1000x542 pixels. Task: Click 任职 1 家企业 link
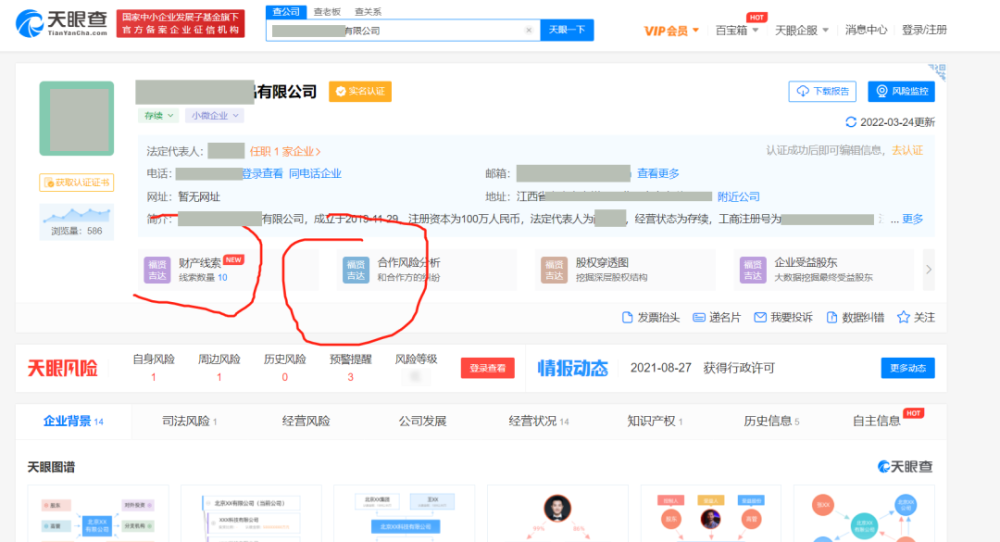pos(285,151)
